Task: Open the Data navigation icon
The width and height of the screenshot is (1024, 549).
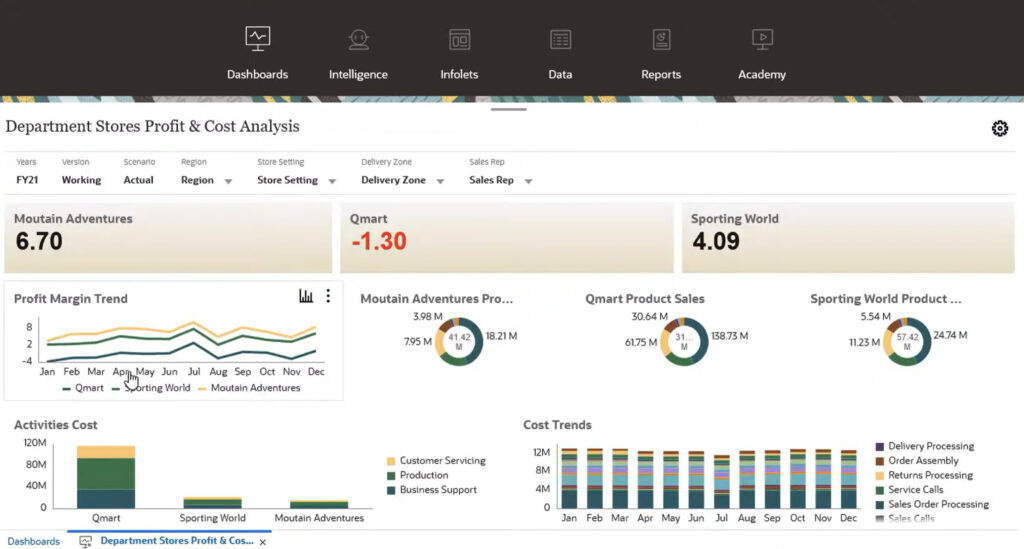Action: tap(560, 40)
